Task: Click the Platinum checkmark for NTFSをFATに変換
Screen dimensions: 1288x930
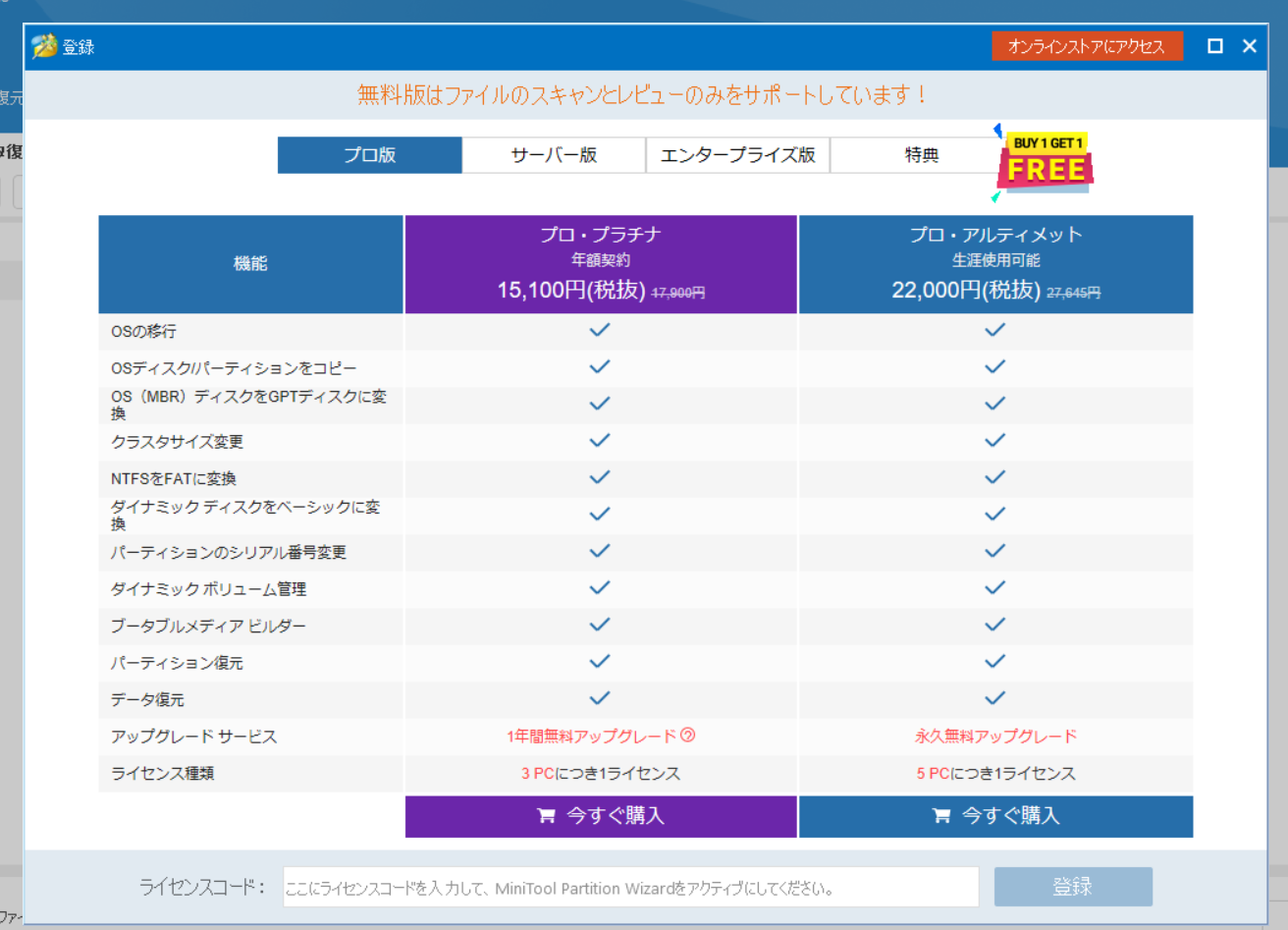Action: point(600,477)
